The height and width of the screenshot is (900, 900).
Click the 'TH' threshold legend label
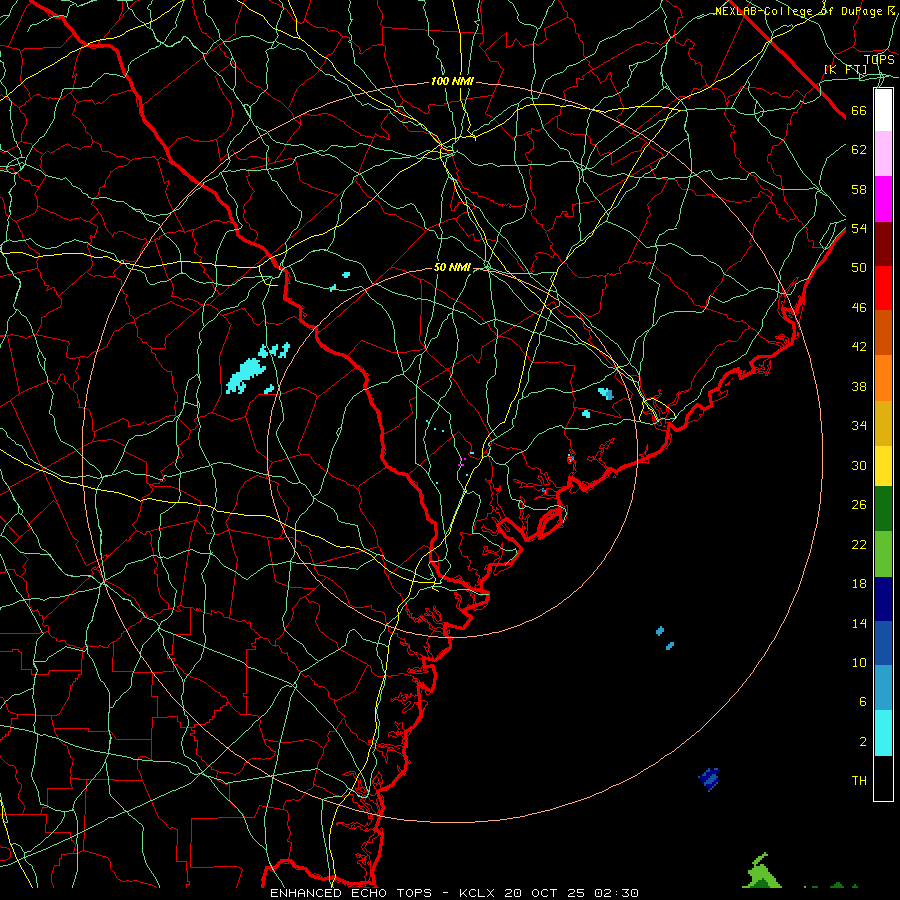pos(859,781)
